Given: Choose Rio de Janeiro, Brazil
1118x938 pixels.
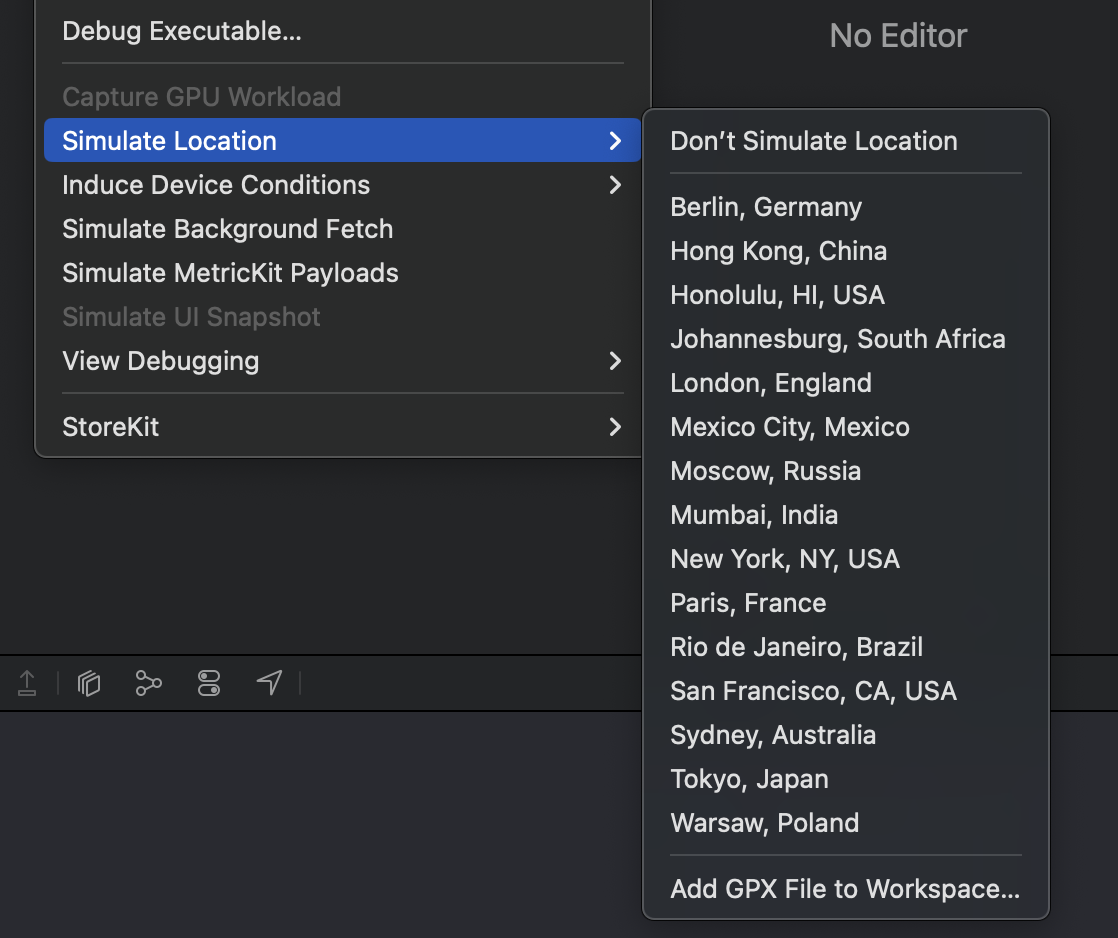Looking at the screenshot, I should point(846,647).
